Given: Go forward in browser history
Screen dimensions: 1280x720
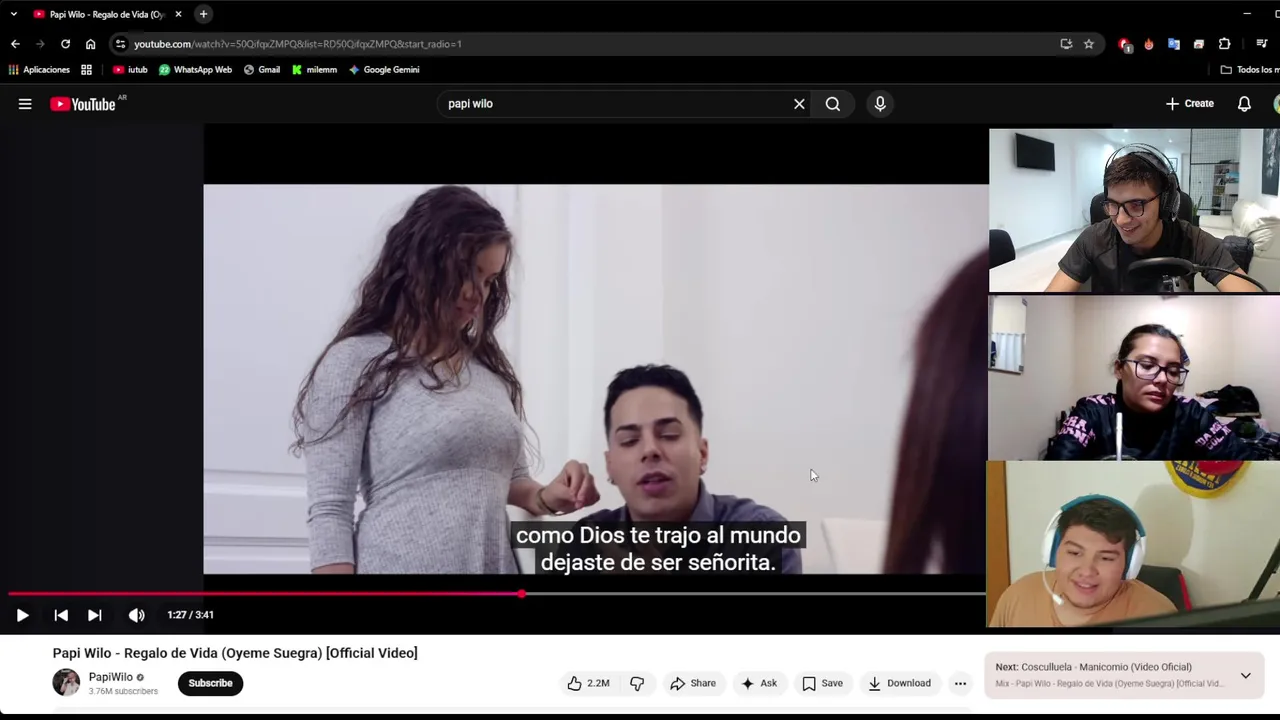Looking at the screenshot, I should tap(40, 44).
